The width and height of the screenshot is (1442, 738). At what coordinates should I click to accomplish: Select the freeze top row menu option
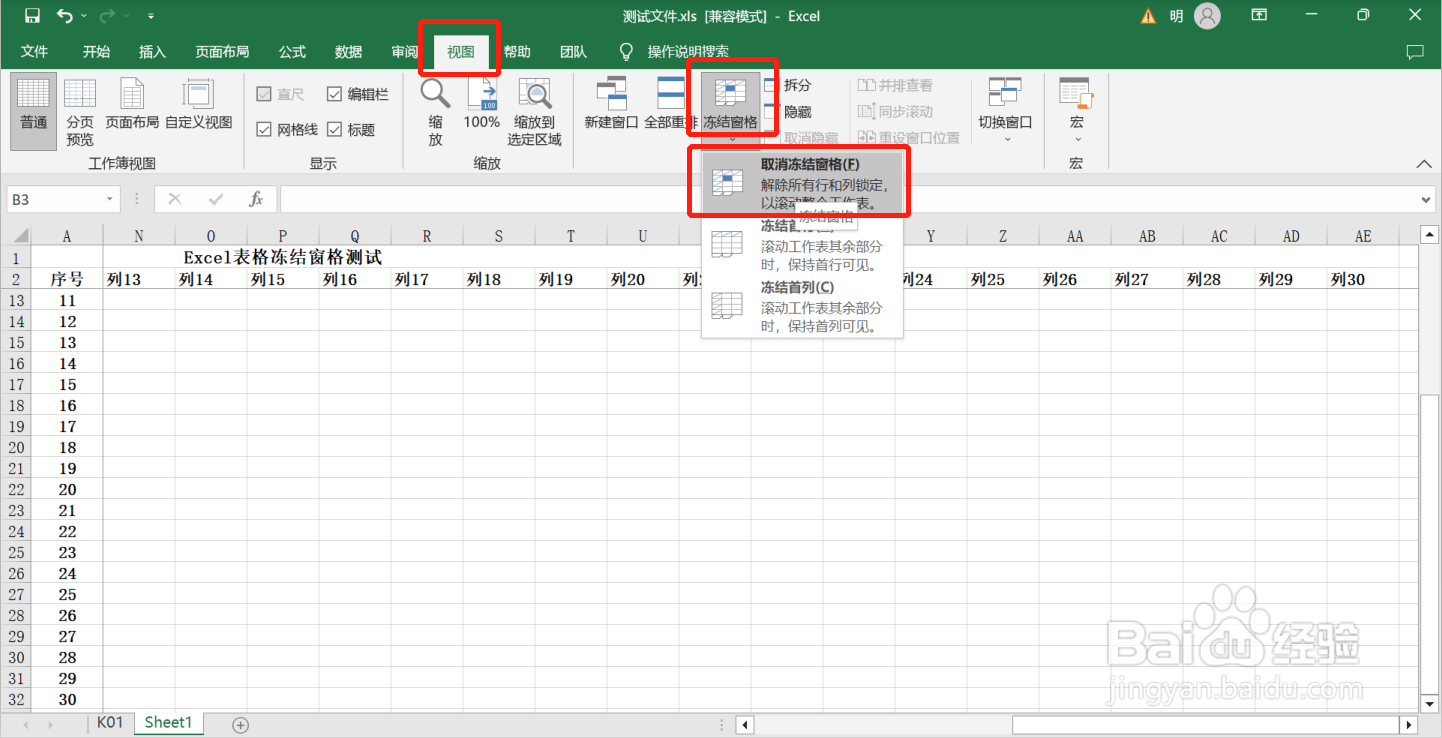803,246
